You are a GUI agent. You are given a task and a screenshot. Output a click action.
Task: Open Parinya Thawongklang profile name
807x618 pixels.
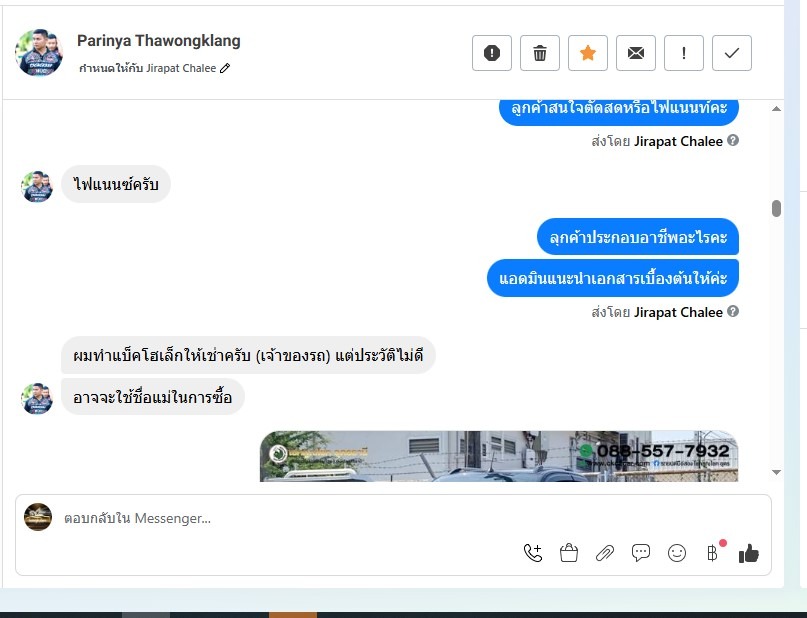[x=159, y=41]
